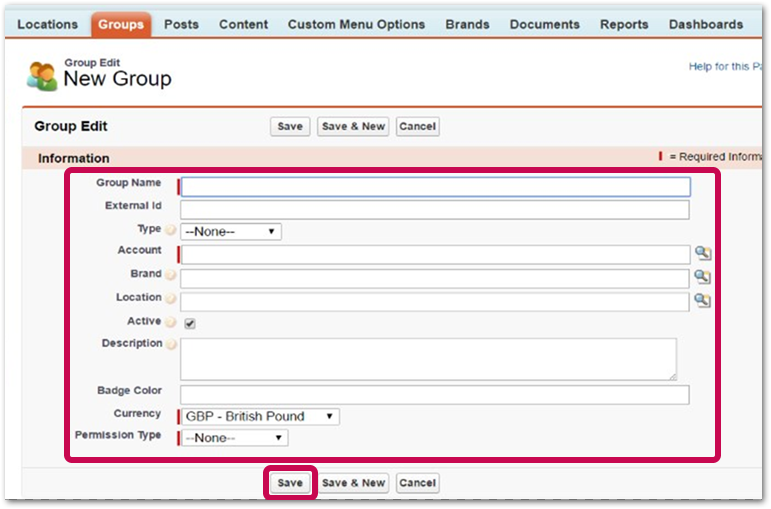Open the Account lookup magnifier icon
This screenshot has width=771, height=509.
point(703,253)
